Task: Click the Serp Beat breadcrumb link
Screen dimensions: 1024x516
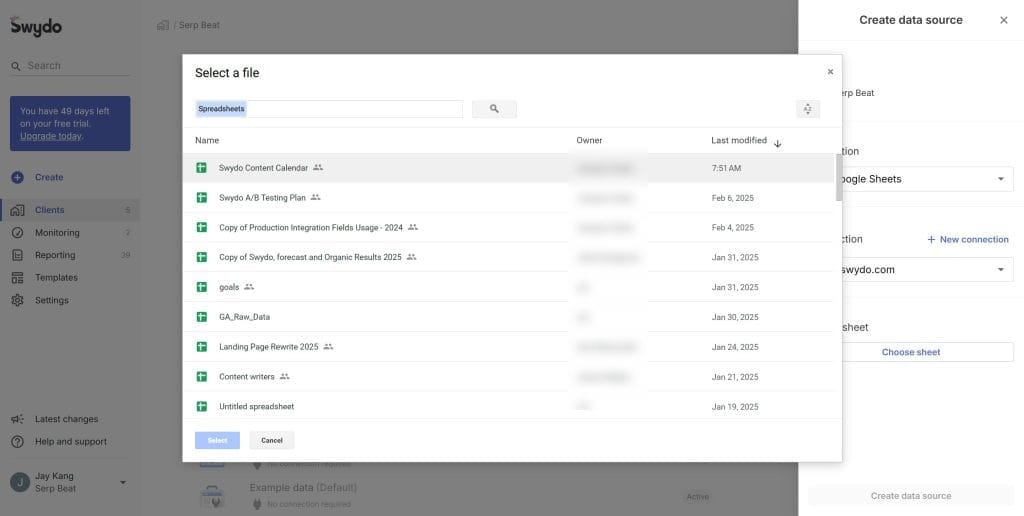Action: coord(199,25)
